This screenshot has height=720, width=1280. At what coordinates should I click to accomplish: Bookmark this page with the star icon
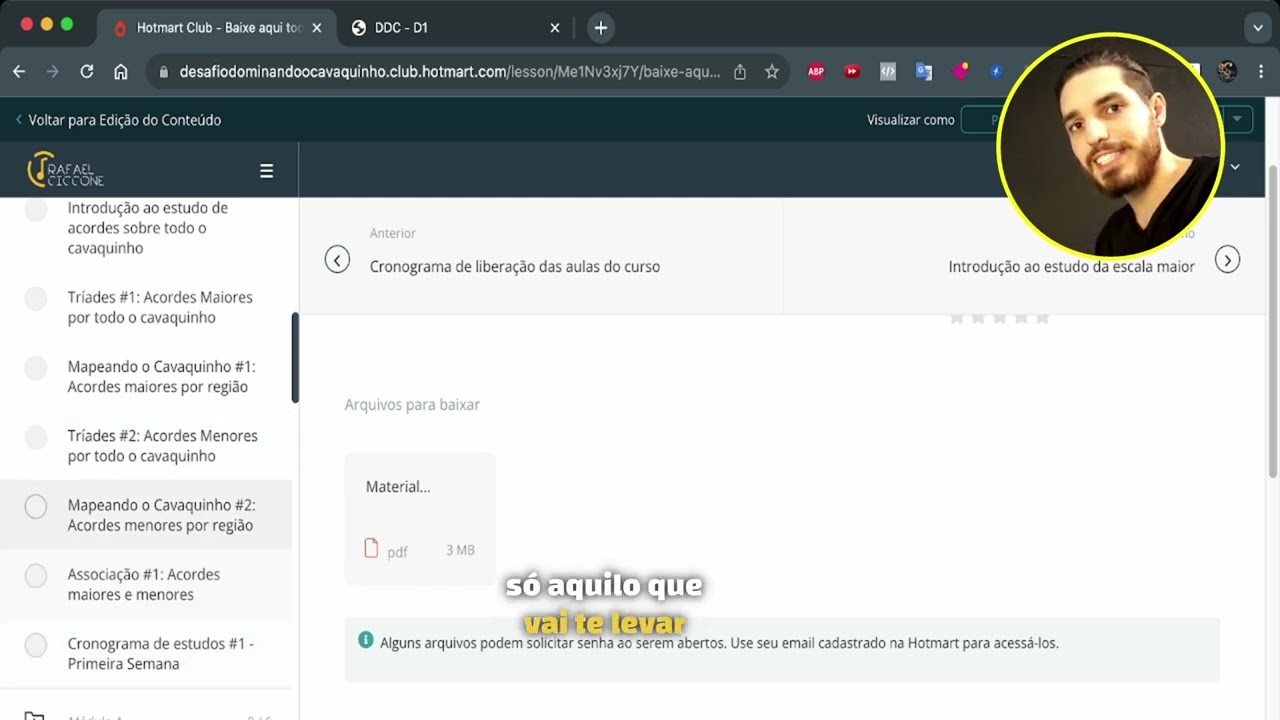coord(772,71)
